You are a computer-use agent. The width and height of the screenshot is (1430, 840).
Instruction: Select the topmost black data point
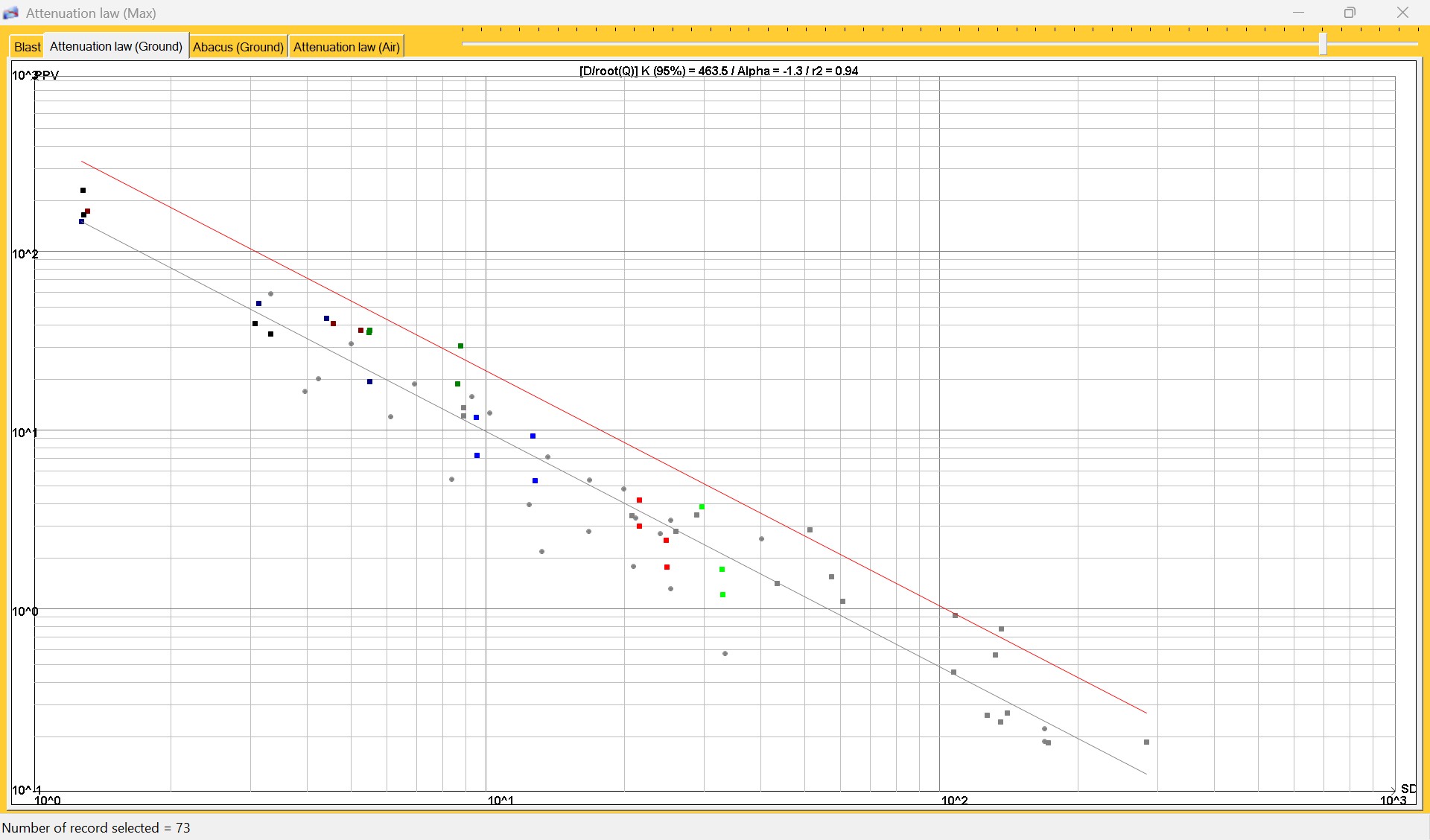pos(83,190)
